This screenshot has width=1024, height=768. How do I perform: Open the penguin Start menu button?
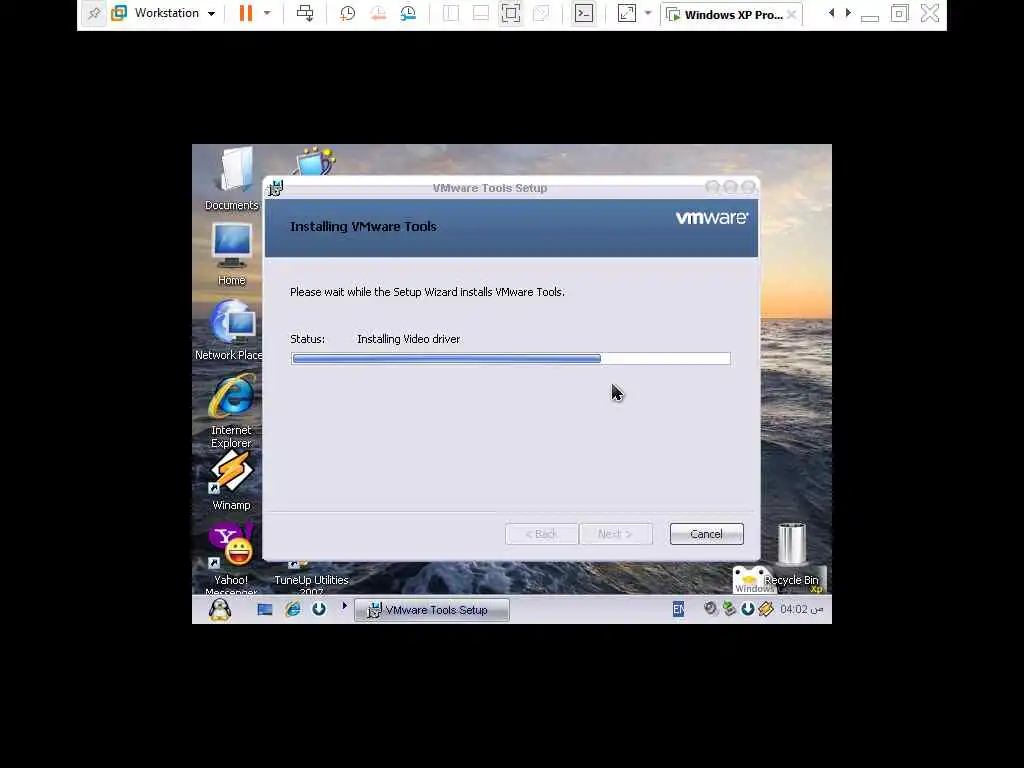pyautogui.click(x=220, y=609)
